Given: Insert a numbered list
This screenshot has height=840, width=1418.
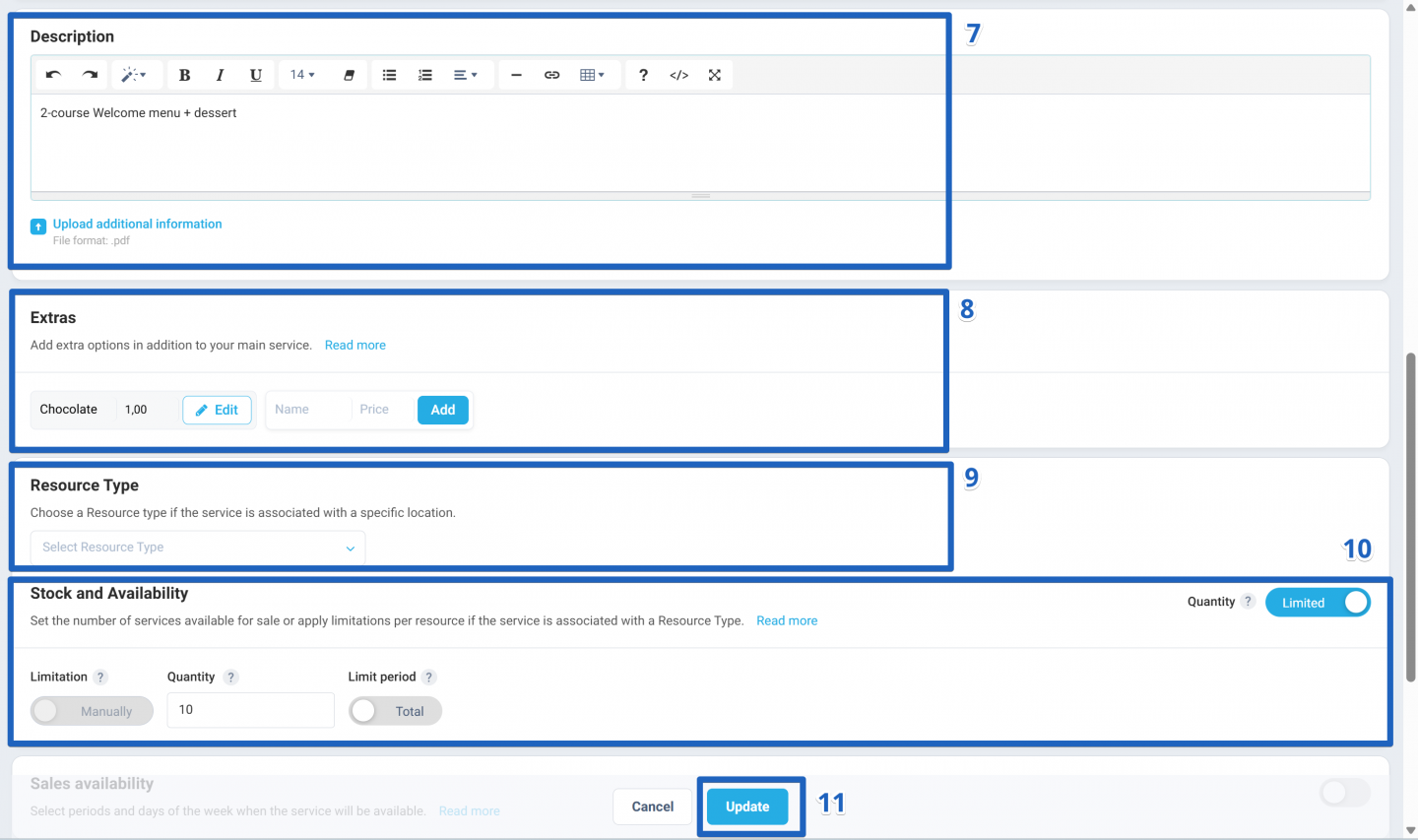Looking at the screenshot, I should point(424,75).
